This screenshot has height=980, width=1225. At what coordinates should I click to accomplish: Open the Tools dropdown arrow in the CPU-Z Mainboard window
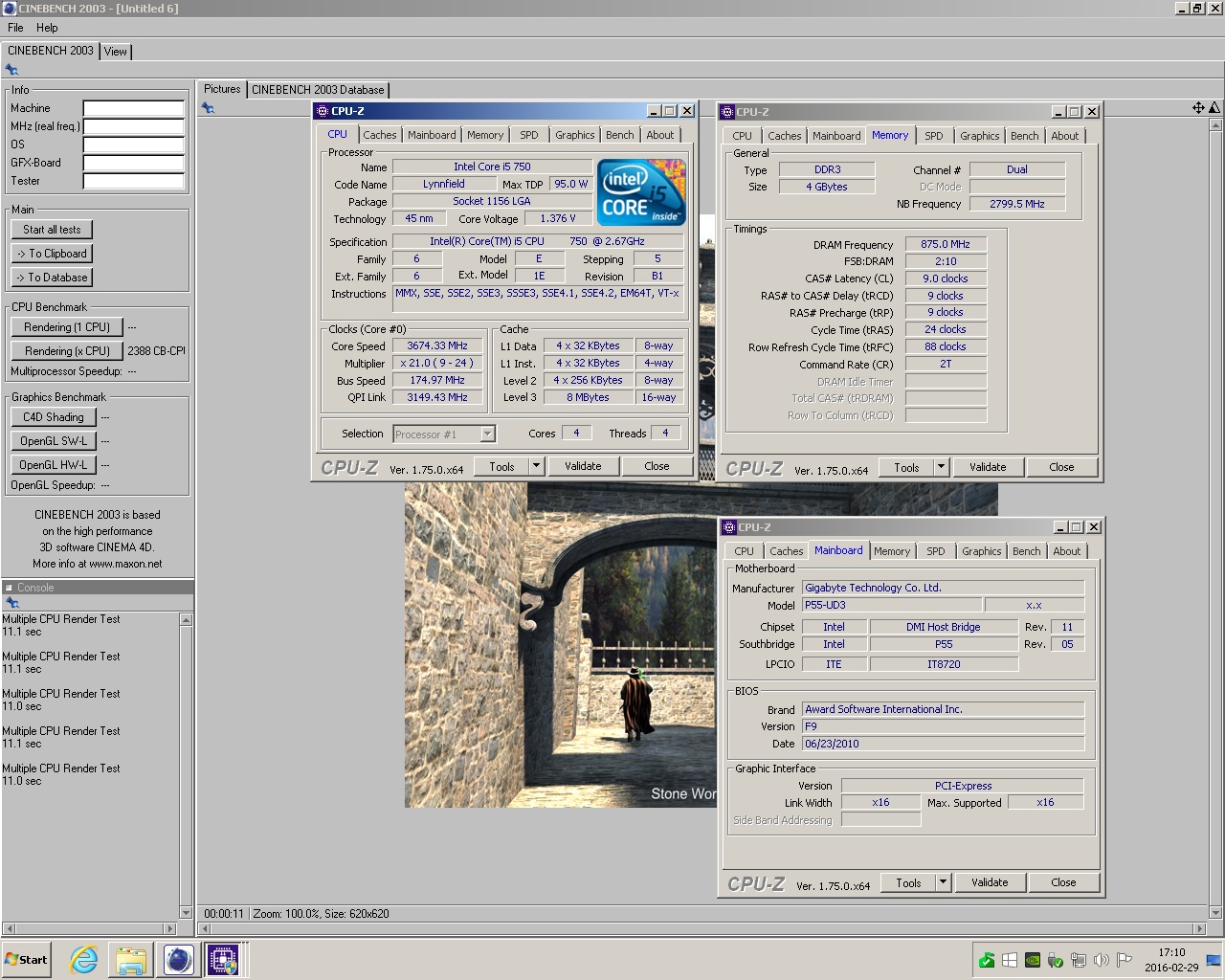pos(943,882)
